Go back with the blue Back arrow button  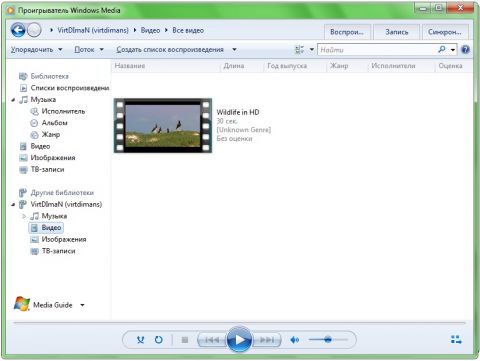point(18,30)
